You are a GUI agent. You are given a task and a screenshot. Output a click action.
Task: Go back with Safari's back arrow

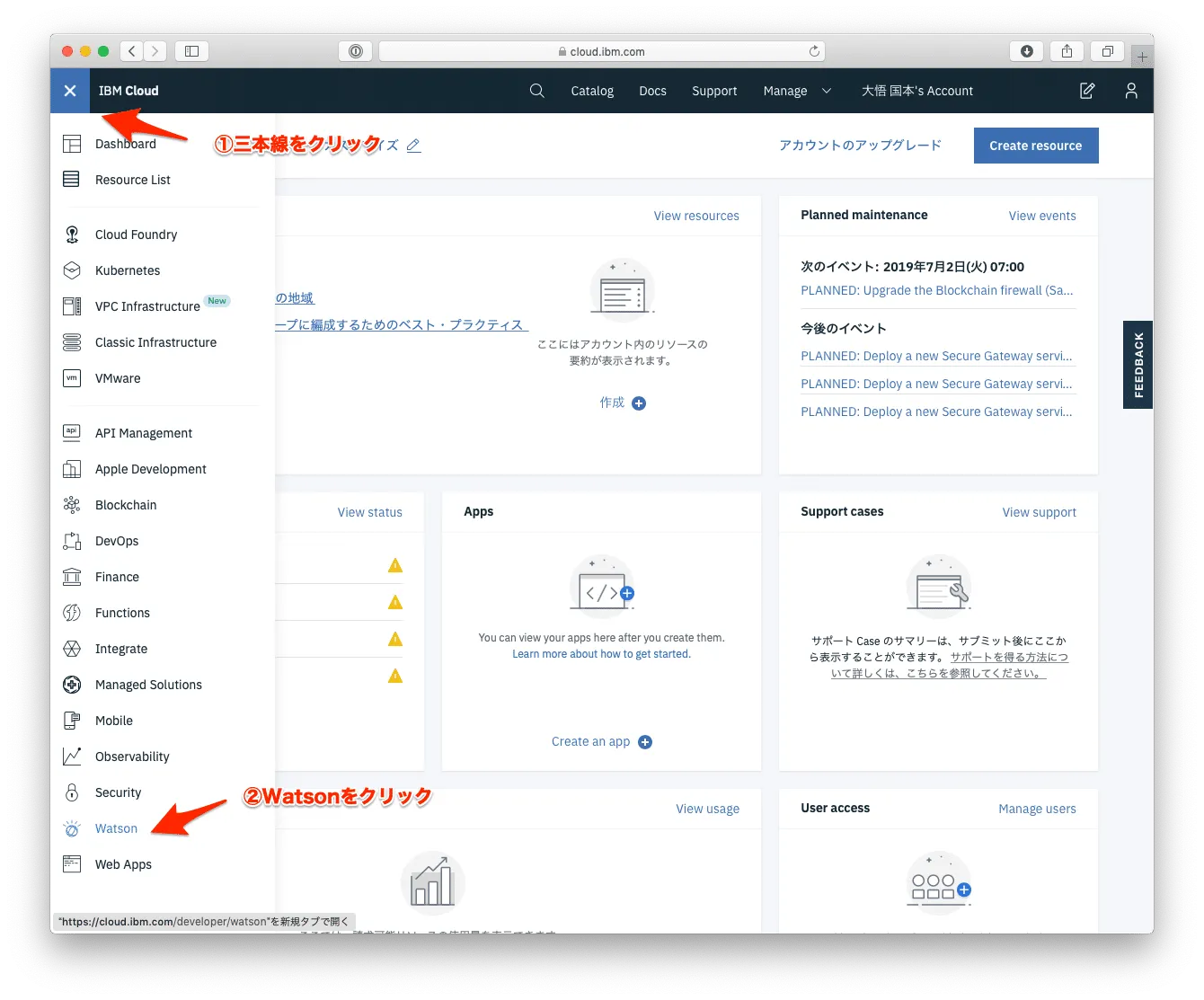[132, 51]
